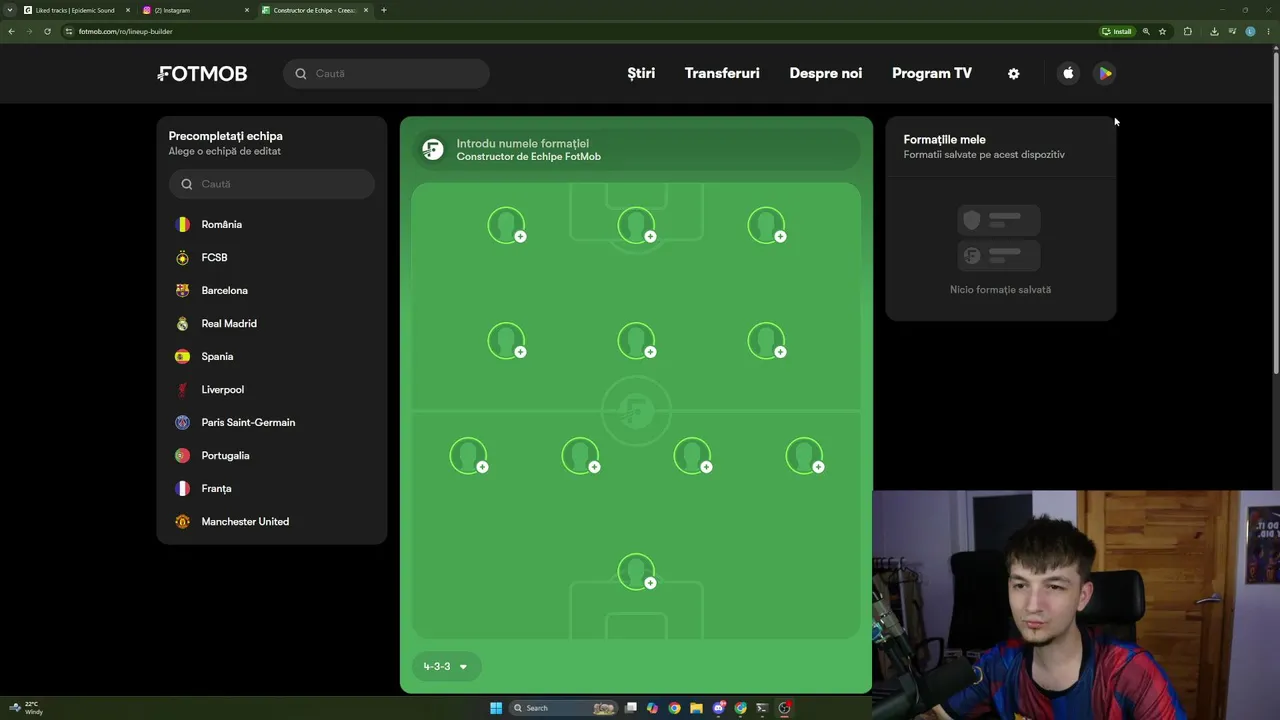View site information icon in address bar
This screenshot has height=720, width=1280.
coord(69,31)
